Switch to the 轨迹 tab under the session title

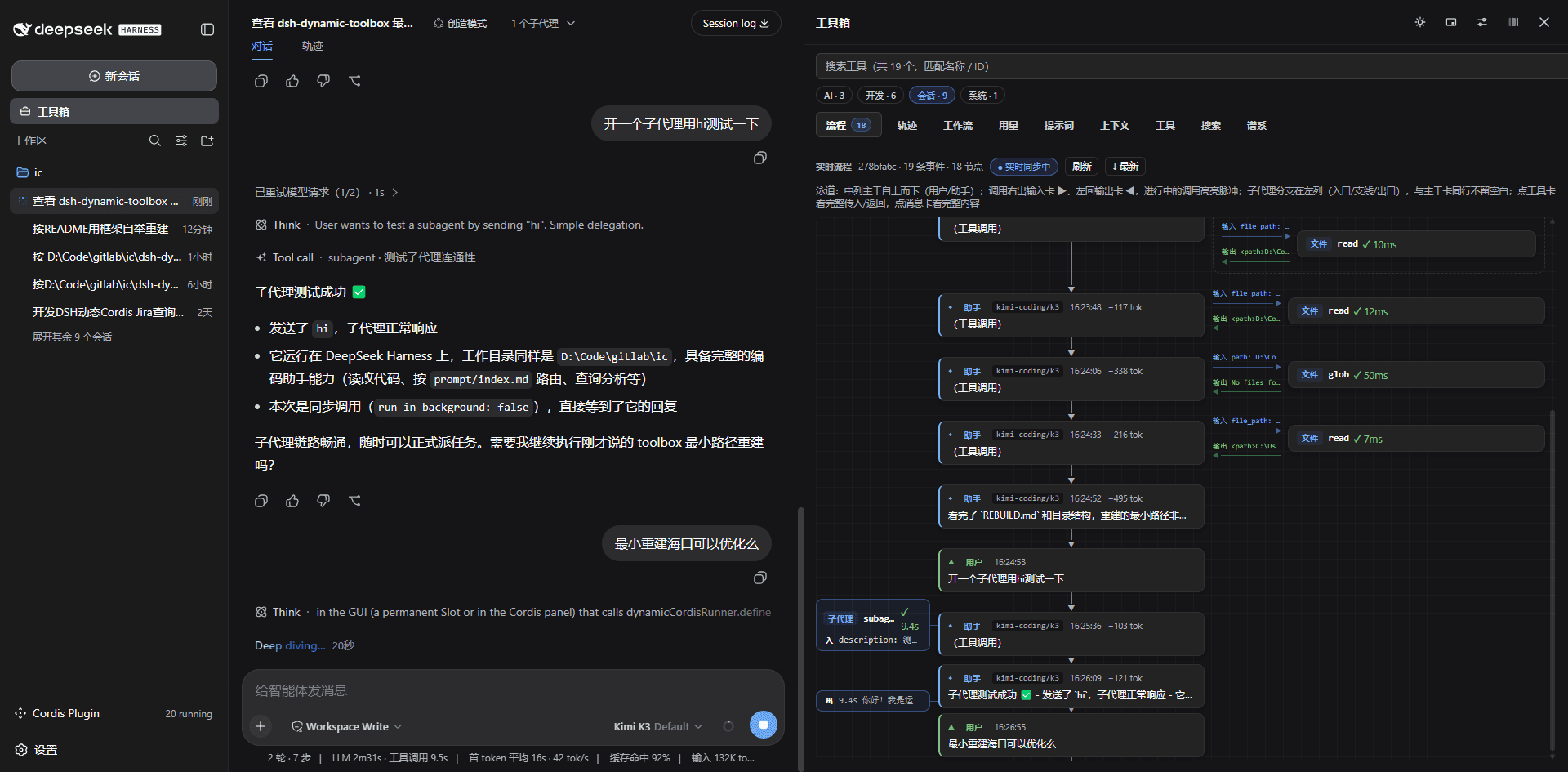pos(313,46)
